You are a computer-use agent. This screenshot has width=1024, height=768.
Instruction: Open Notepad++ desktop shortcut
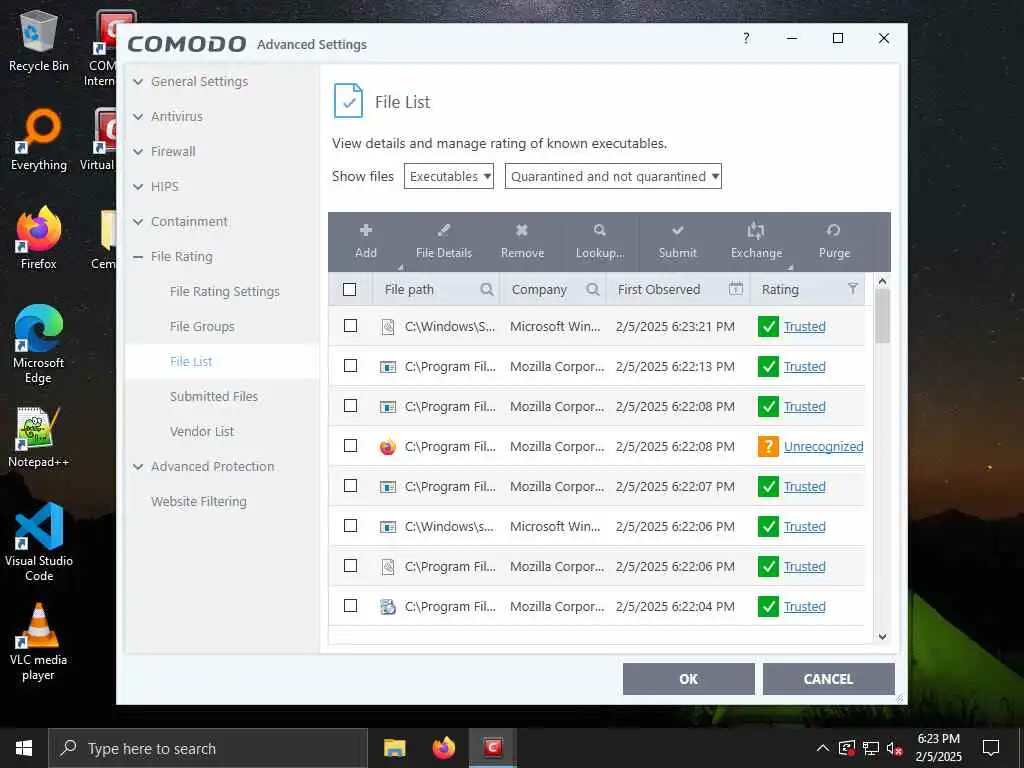(x=39, y=438)
